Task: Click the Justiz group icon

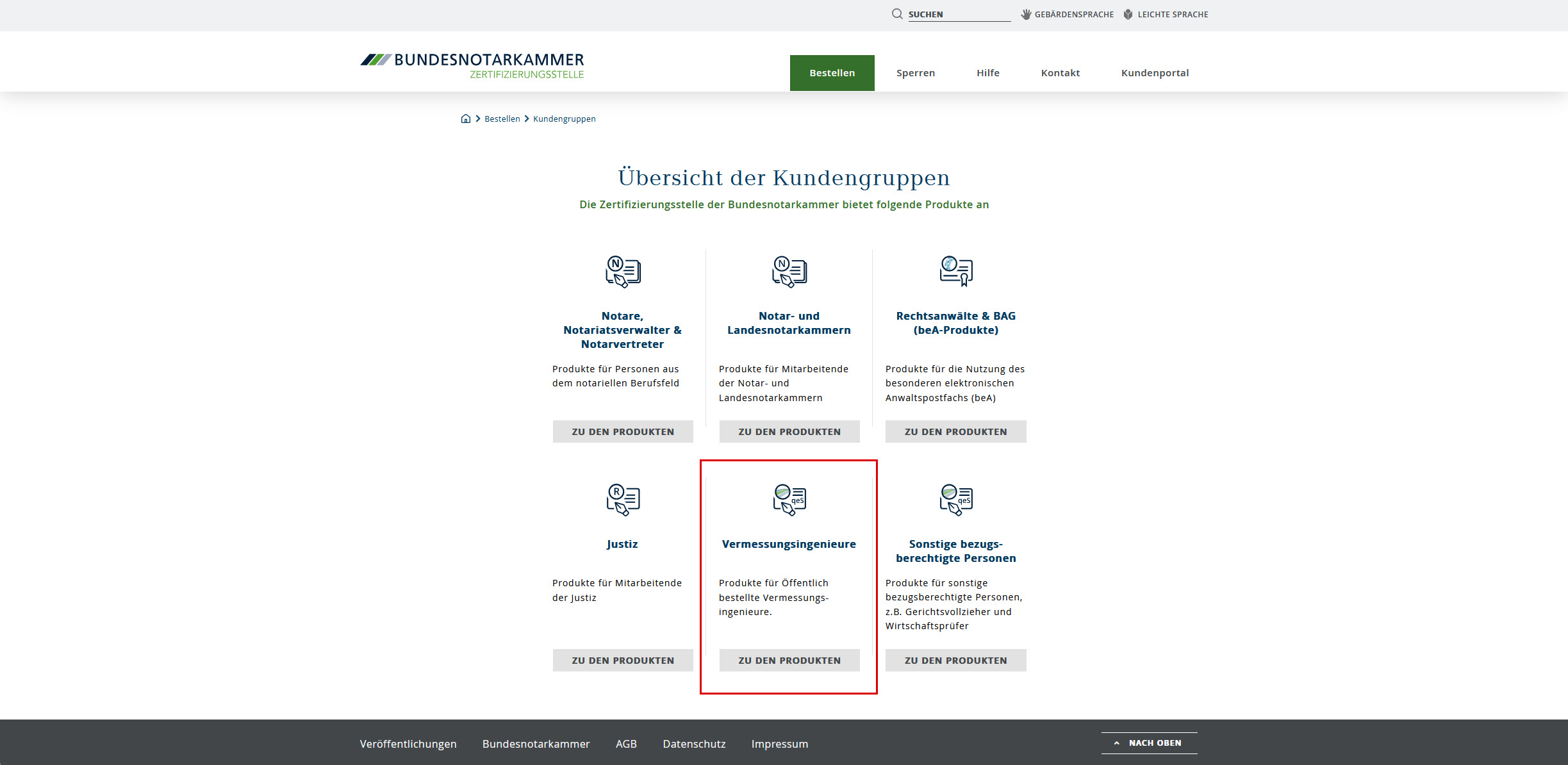Action: (x=623, y=499)
